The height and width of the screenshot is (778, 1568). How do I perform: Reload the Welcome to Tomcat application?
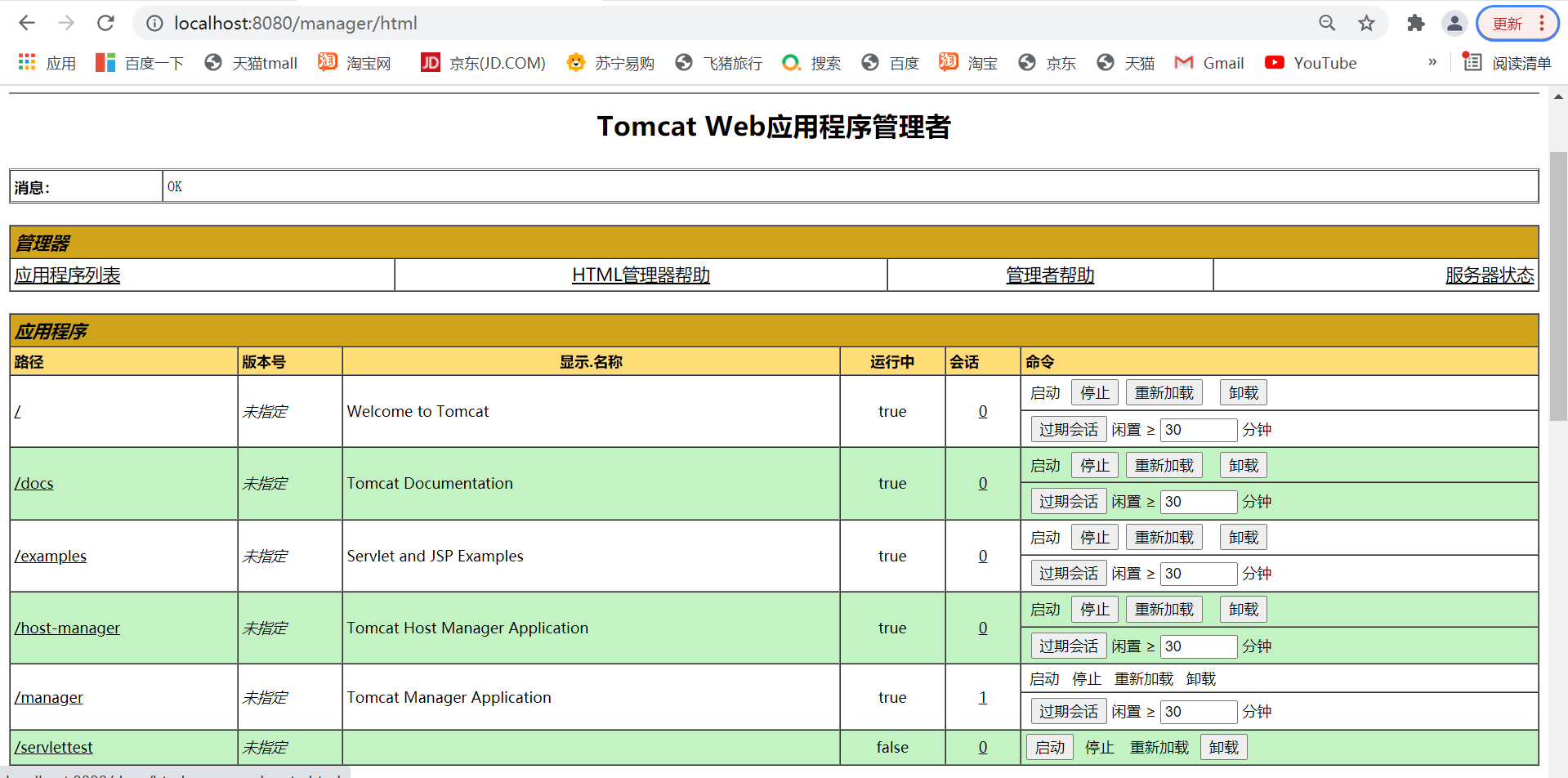pyautogui.click(x=1164, y=393)
